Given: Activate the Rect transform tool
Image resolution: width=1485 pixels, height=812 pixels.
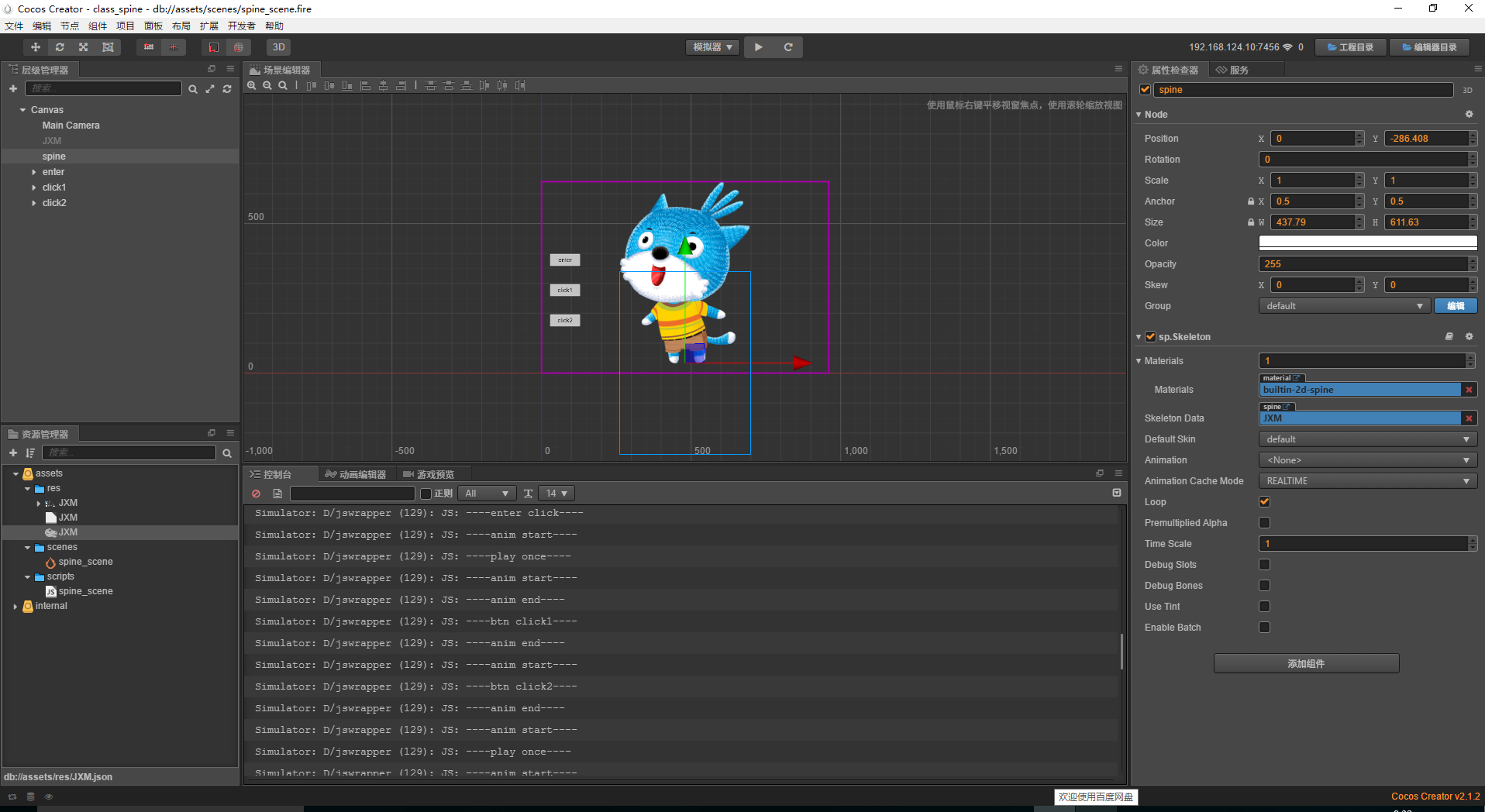Looking at the screenshot, I should coord(108,47).
